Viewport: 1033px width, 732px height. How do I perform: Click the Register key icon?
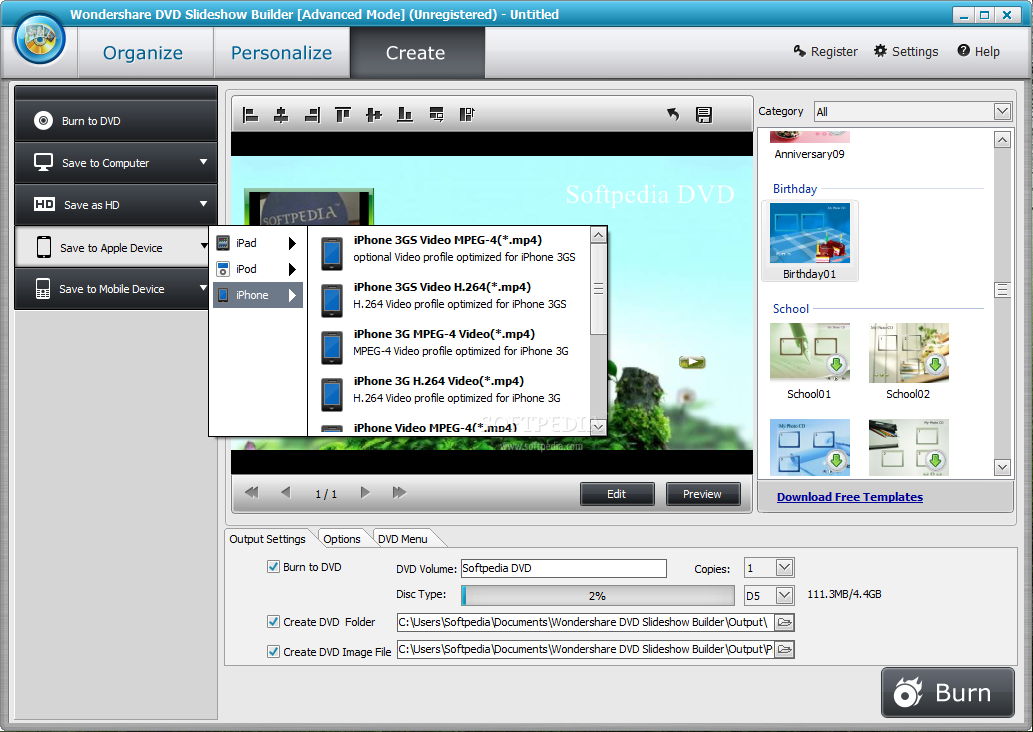(799, 51)
